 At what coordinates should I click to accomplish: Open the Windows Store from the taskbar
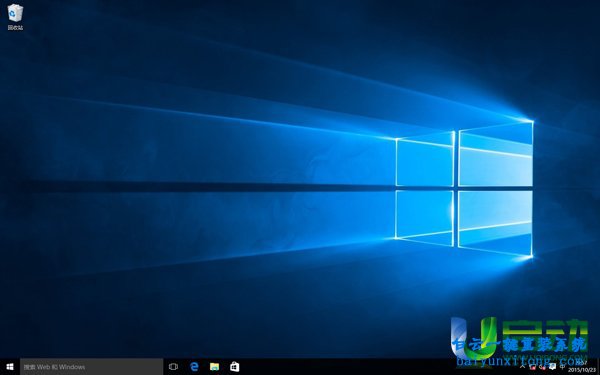point(235,367)
